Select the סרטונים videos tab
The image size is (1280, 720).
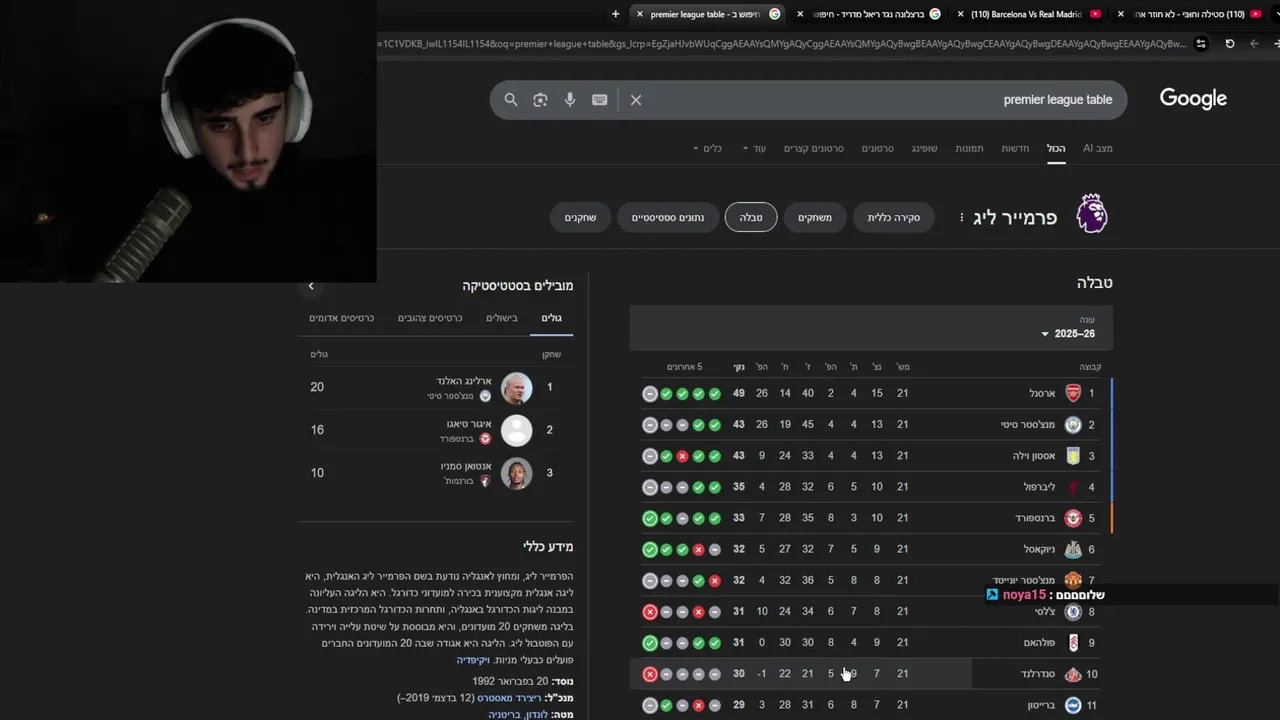[x=878, y=148]
